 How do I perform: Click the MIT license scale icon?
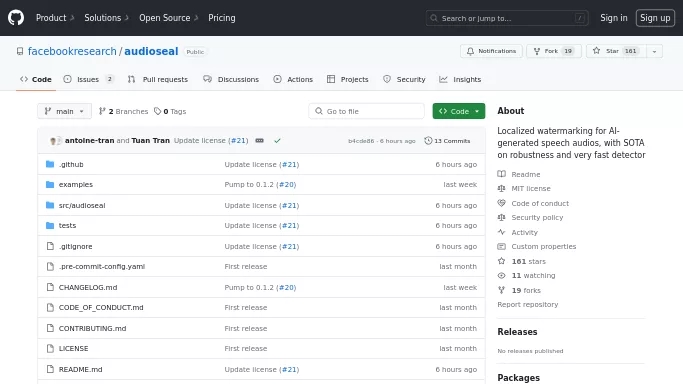point(502,189)
